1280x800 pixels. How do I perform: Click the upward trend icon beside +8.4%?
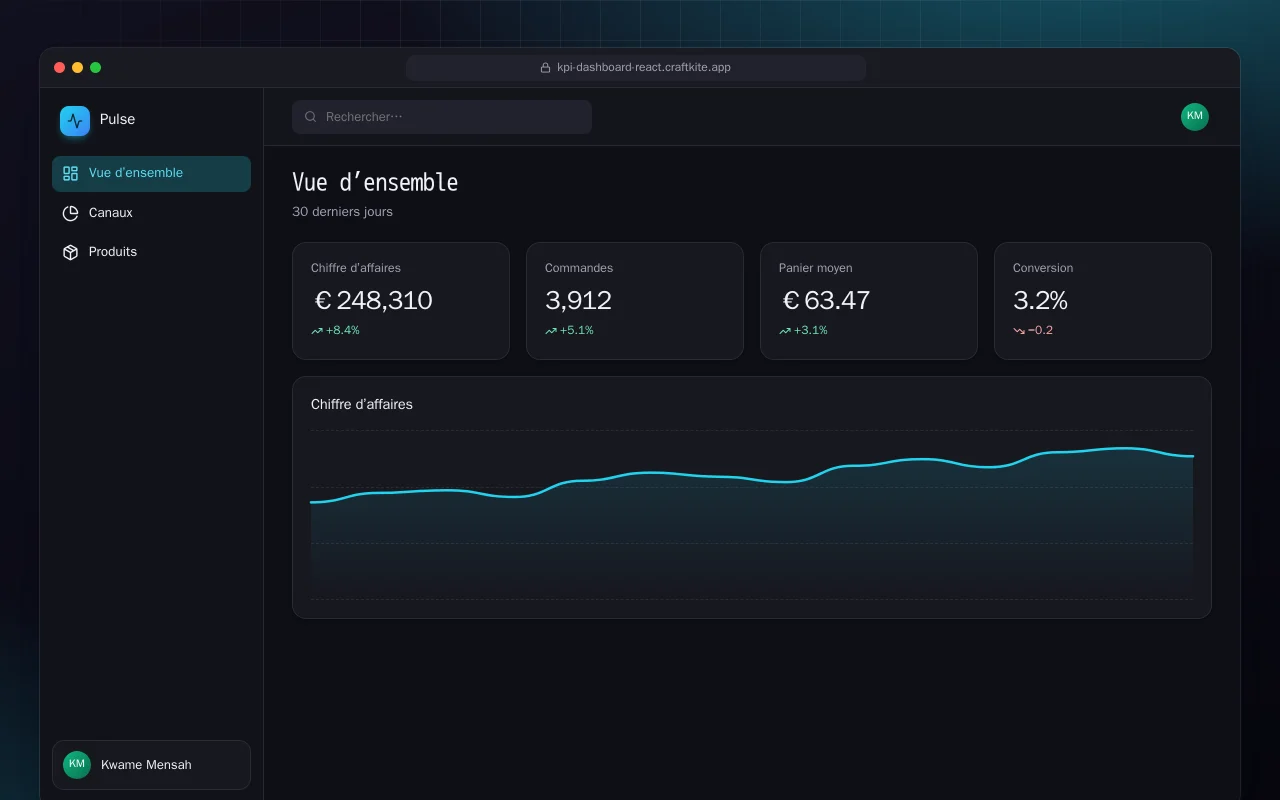(317, 331)
